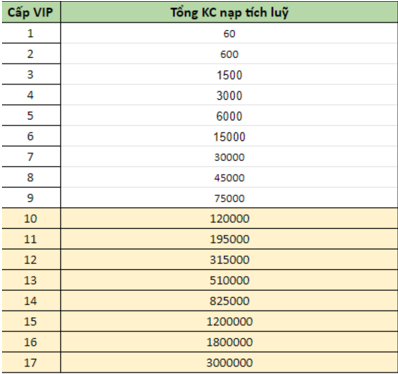The image size is (398, 374).
Task: Select the cell containing 600
Action: [229, 54]
